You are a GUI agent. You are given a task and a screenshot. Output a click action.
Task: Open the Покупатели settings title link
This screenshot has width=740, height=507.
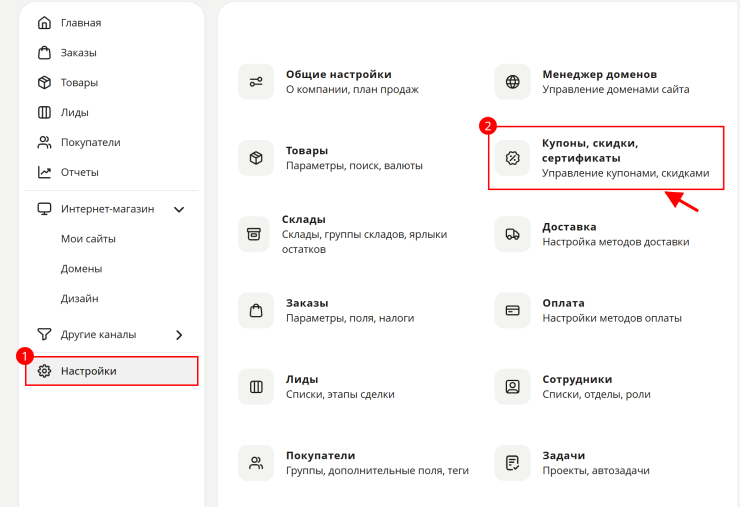click(320, 456)
